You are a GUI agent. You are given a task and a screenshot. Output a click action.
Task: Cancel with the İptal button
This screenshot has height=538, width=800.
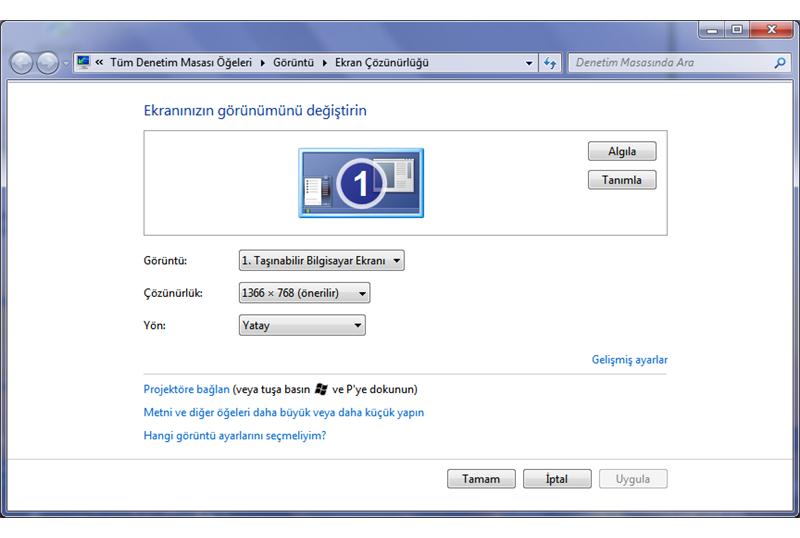pyautogui.click(x=557, y=479)
